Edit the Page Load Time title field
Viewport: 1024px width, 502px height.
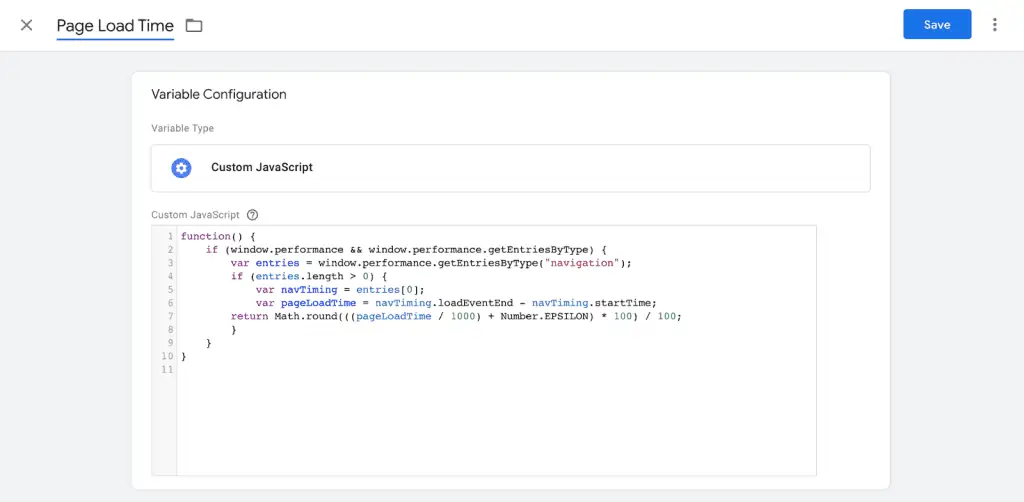[115, 25]
